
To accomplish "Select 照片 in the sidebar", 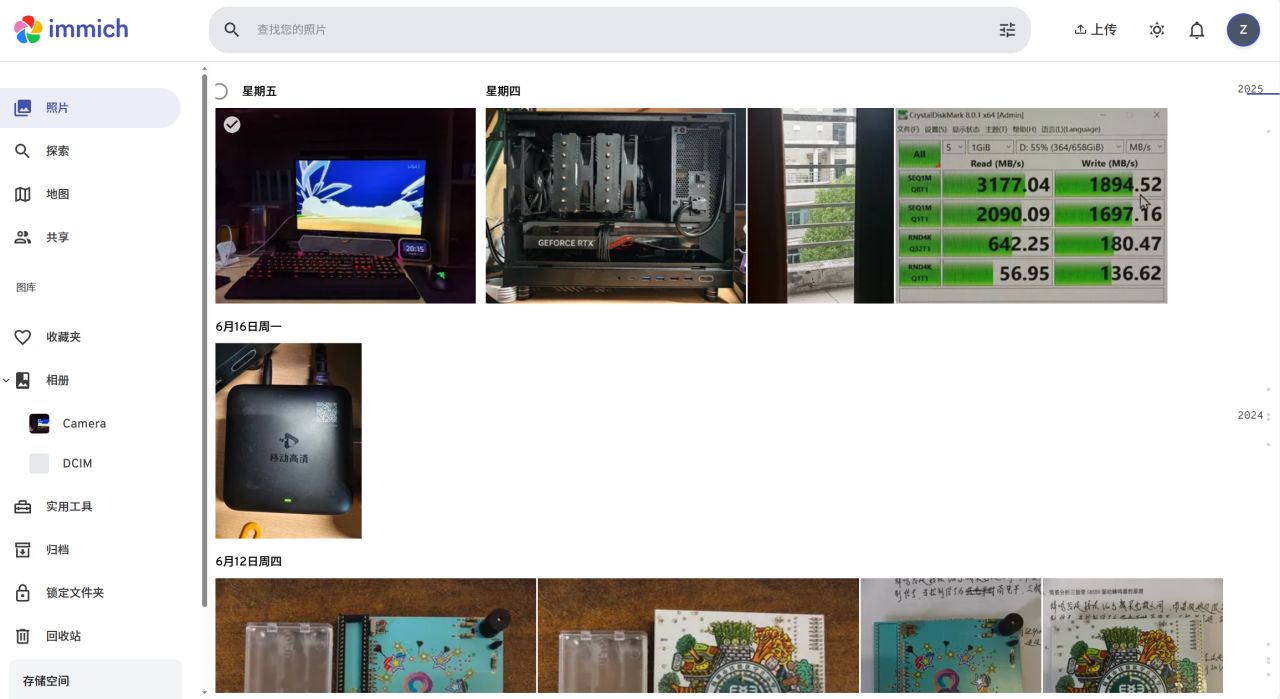I will point(90,108).
